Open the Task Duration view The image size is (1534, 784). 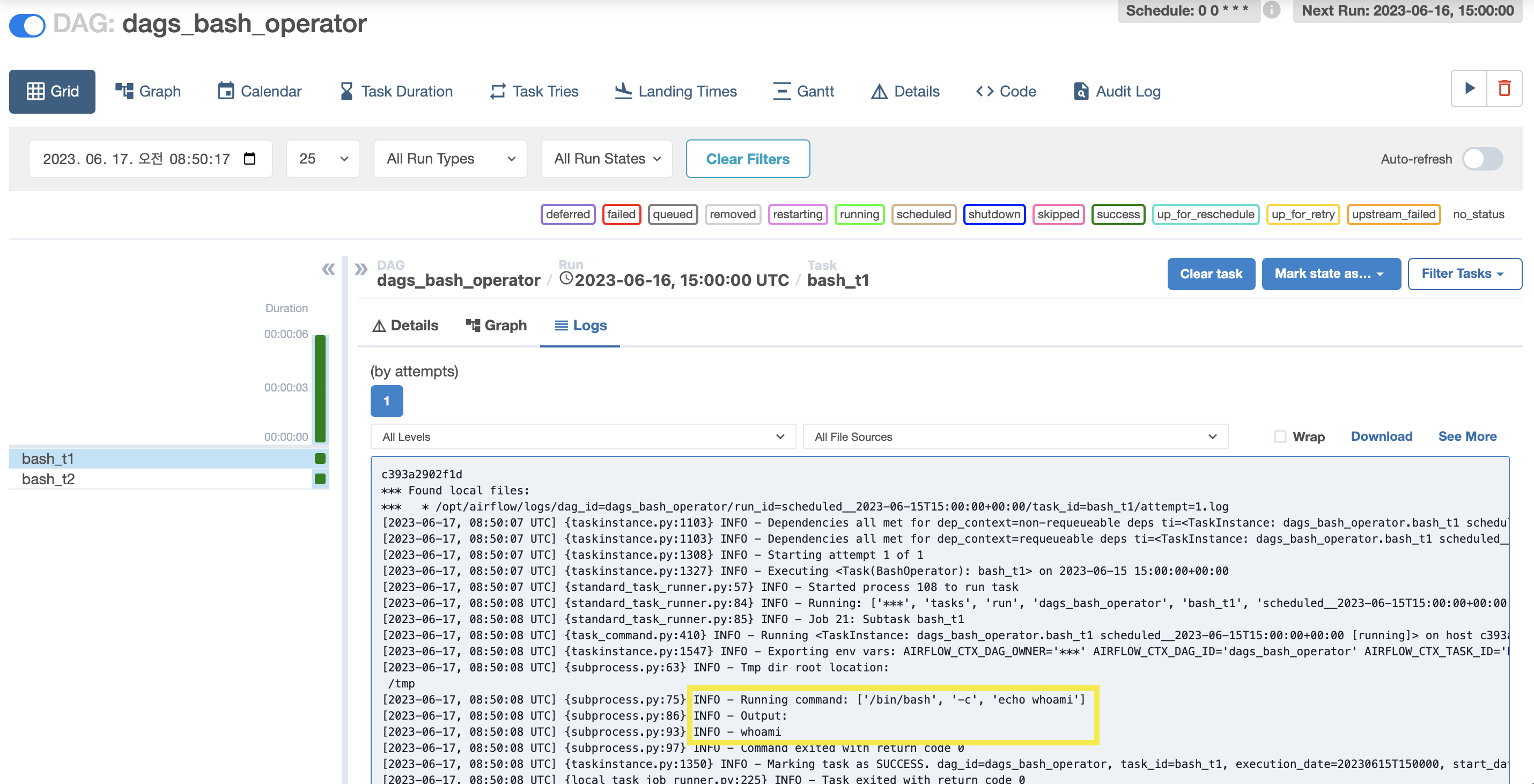click(x=396, y=91)
